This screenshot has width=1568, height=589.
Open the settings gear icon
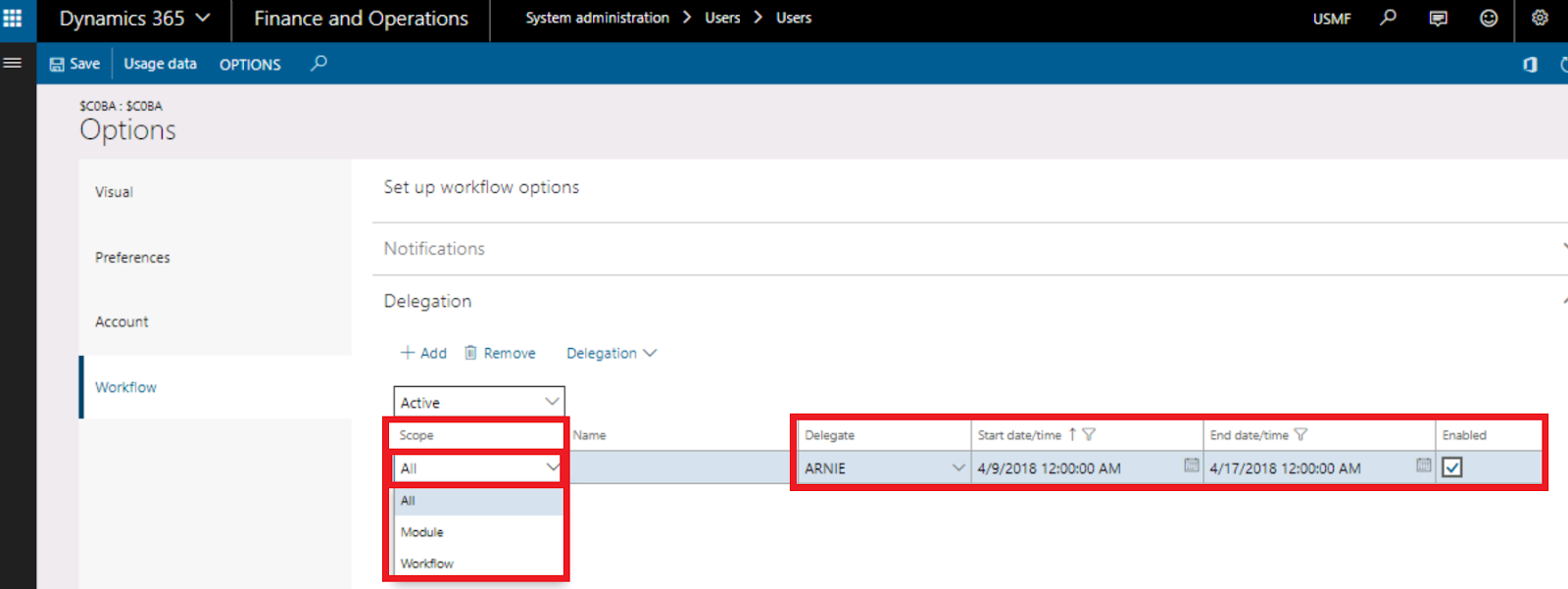pos(1540,18)
